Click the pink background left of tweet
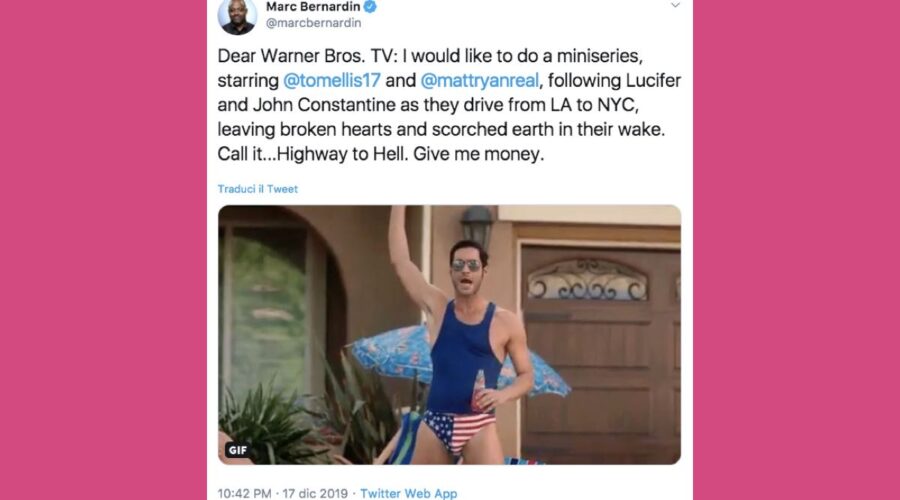Screen dimensions: 900x500 coord(103,250)
